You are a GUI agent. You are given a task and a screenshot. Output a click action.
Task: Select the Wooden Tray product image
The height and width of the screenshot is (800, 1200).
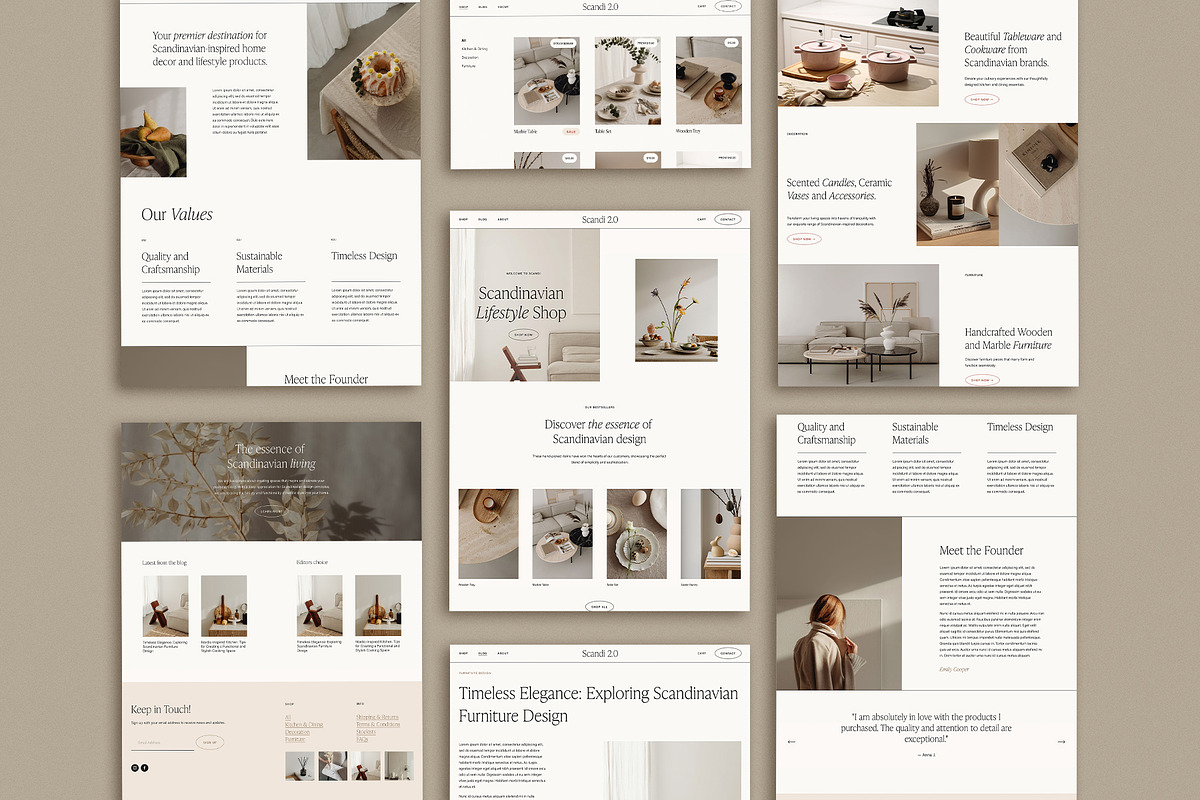[x=708, y=81]
